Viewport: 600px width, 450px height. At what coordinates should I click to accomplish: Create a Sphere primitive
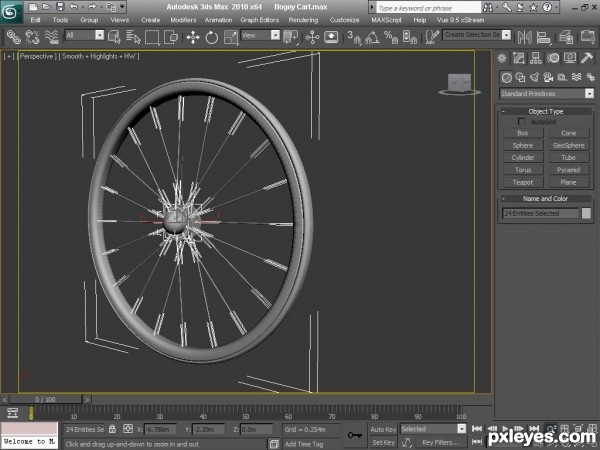523,145
